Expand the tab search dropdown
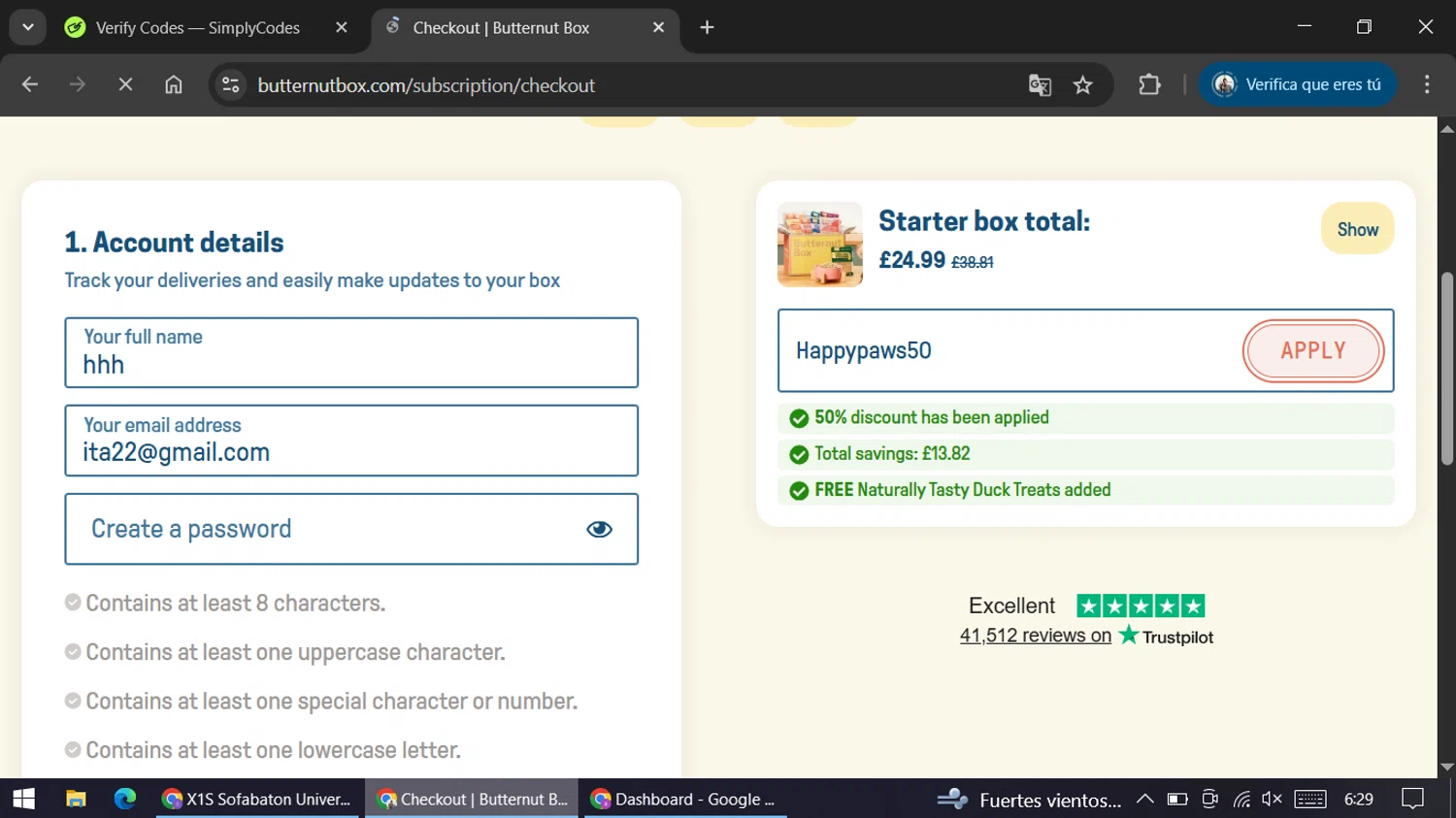Viewport: 1456px width, 818px height. [28, 27]
